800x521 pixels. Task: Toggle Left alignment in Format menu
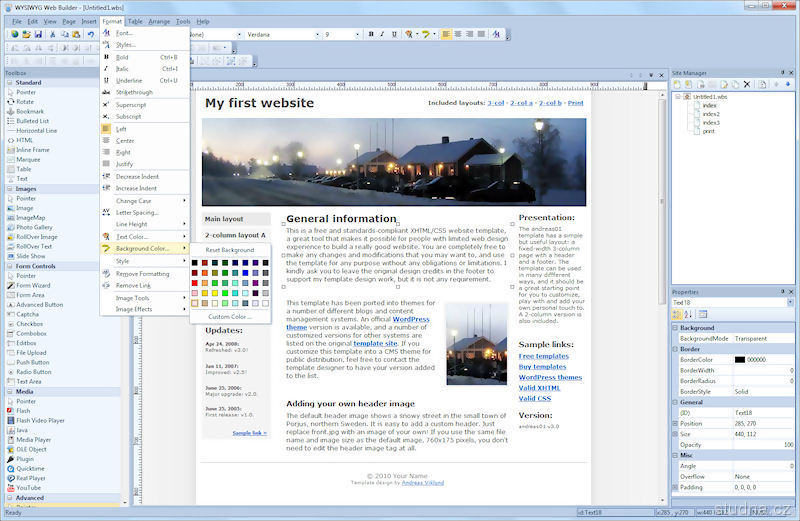pos(123,129)
